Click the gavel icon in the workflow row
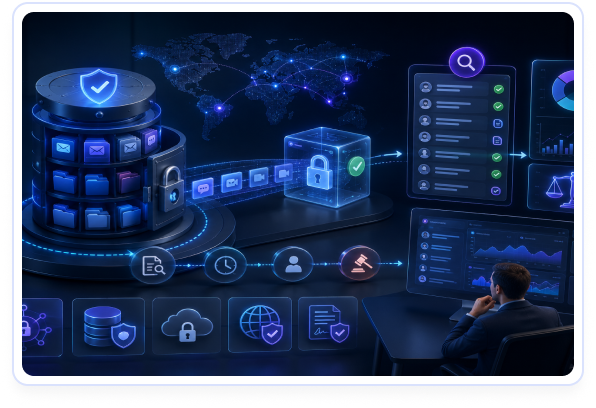This screenshot has width=596, height=408. coord(360,263)
